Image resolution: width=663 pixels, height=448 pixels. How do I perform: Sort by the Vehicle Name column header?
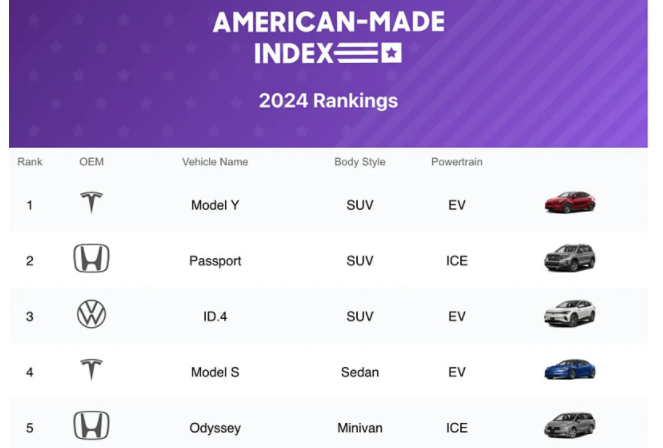click(x=215, y=161)
